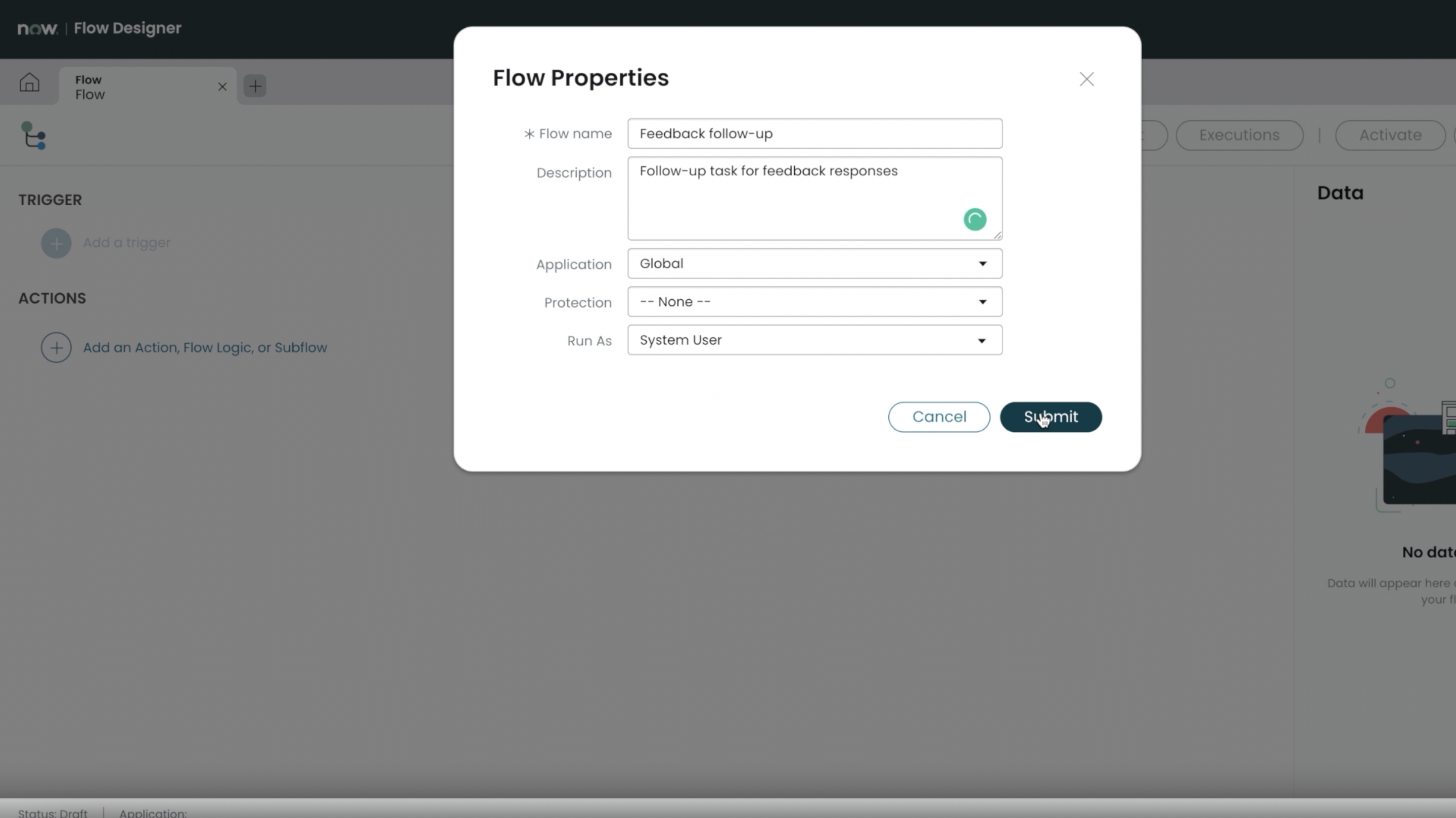Submit the flow properties

pos(1050,417)
